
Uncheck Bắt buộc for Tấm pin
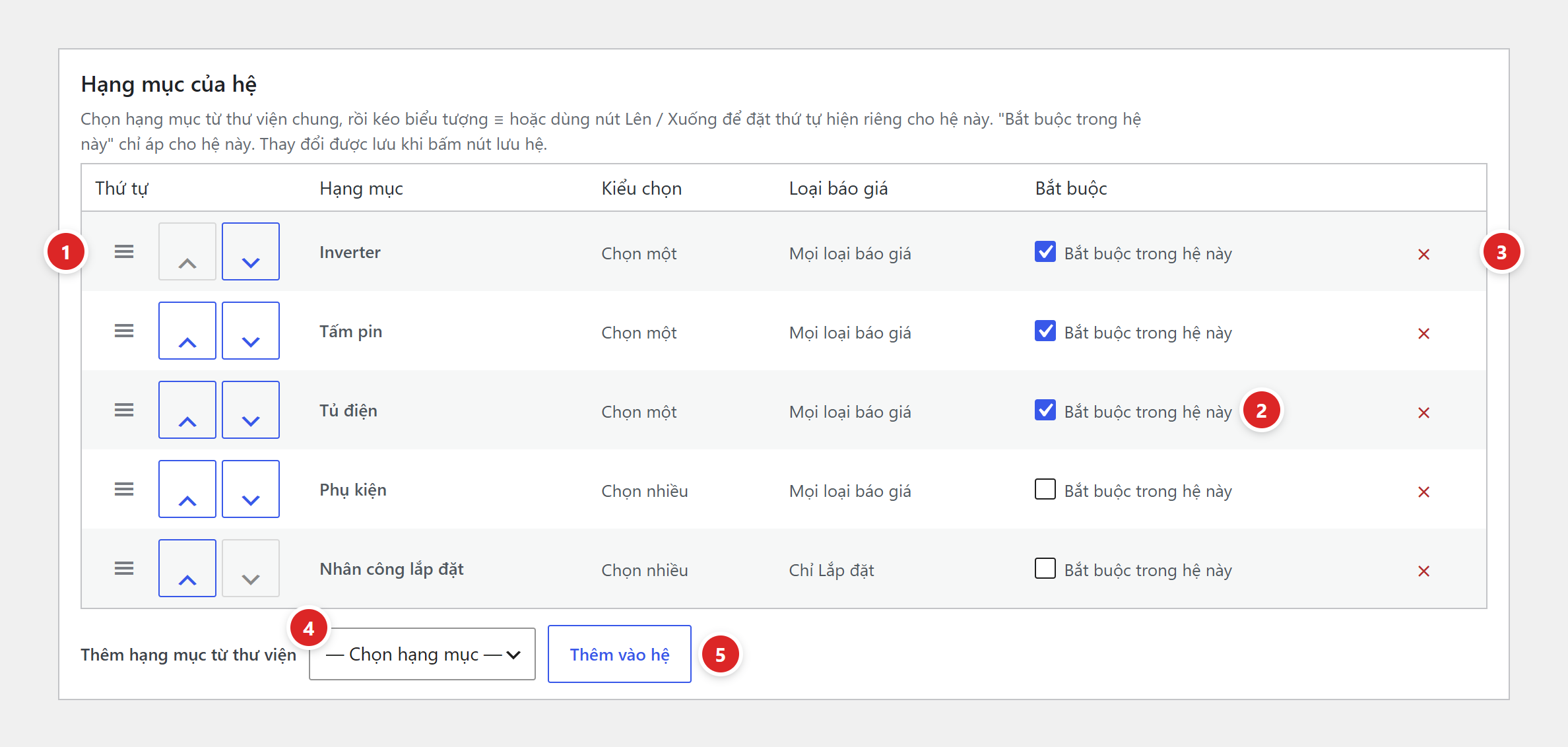(x=1045, y=331)
